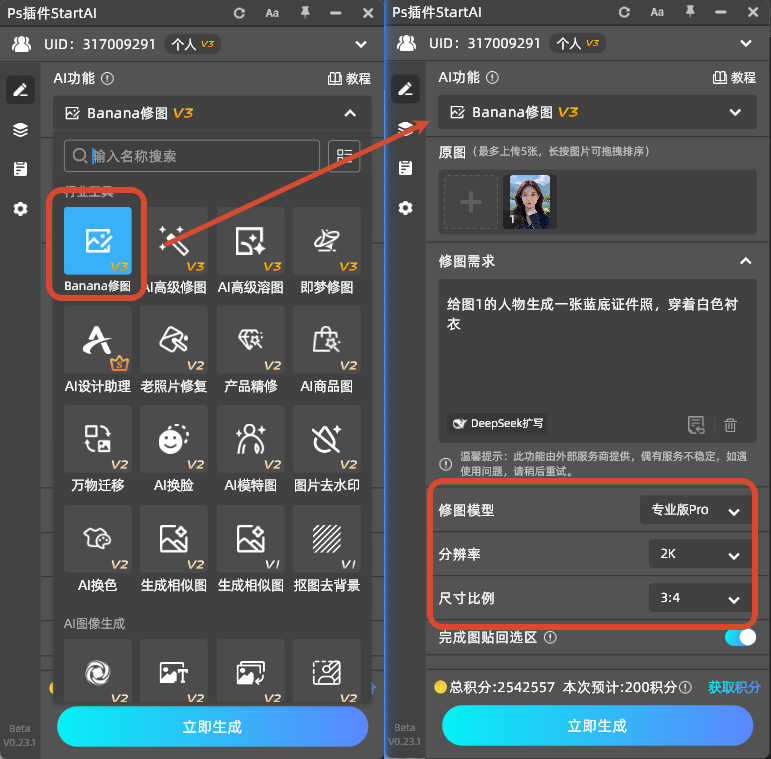The image size is (771, 759).
Task: Expand the Banana修图 dropdown in right panel
Action: pyautogui.click(x=735, y=113)
